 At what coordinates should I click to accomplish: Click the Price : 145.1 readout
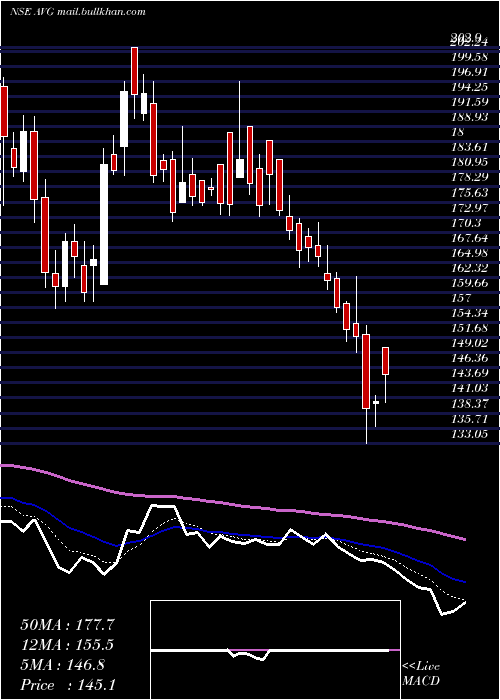[68, 685]
